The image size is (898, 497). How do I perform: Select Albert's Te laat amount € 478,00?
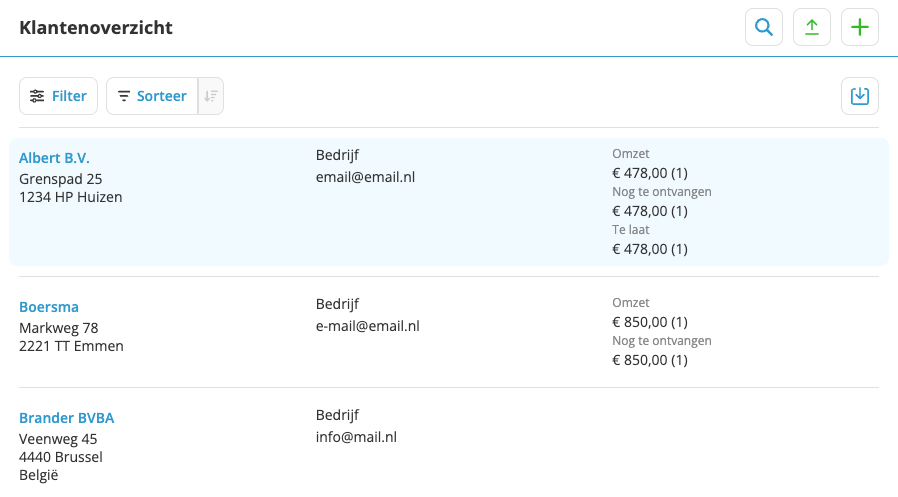(650, 249)
